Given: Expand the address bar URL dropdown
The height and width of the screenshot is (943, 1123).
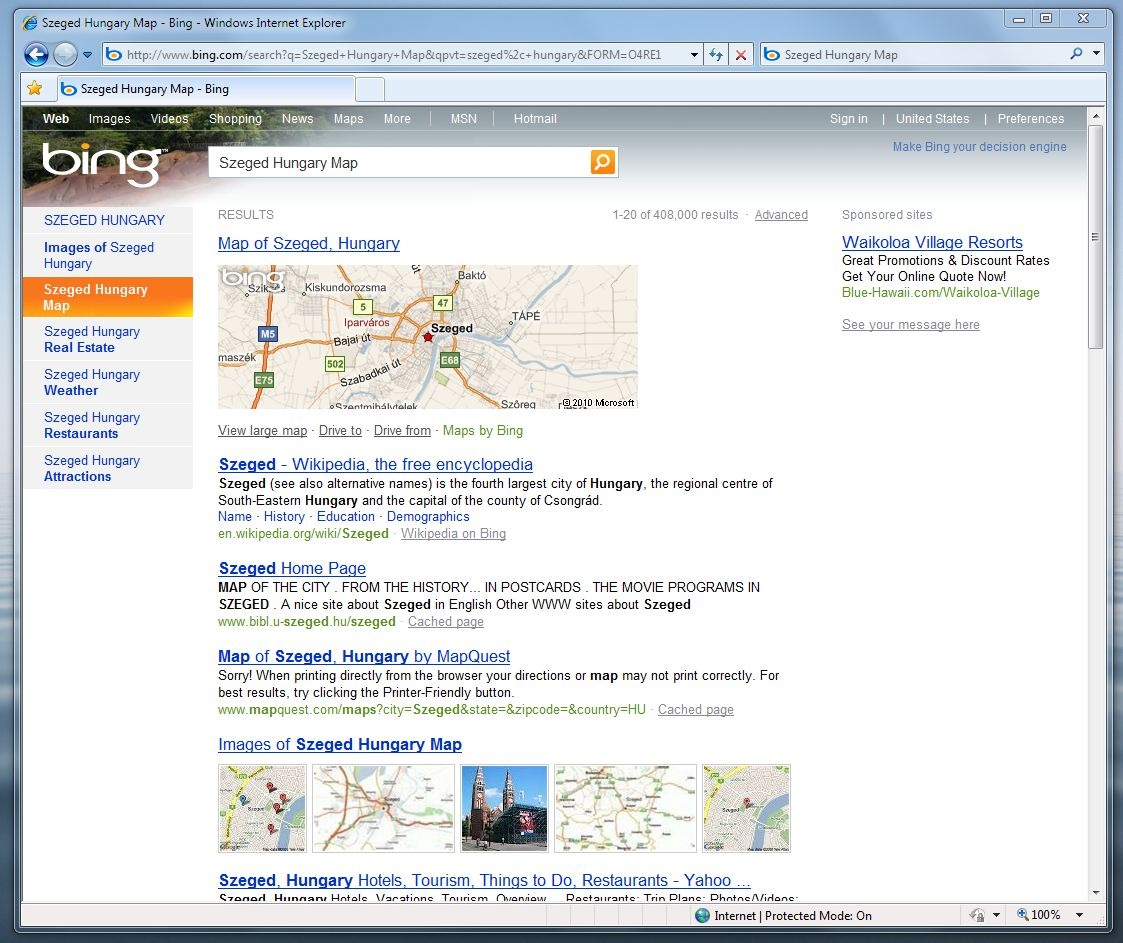Looking at the screenshot, I should 694,54.
